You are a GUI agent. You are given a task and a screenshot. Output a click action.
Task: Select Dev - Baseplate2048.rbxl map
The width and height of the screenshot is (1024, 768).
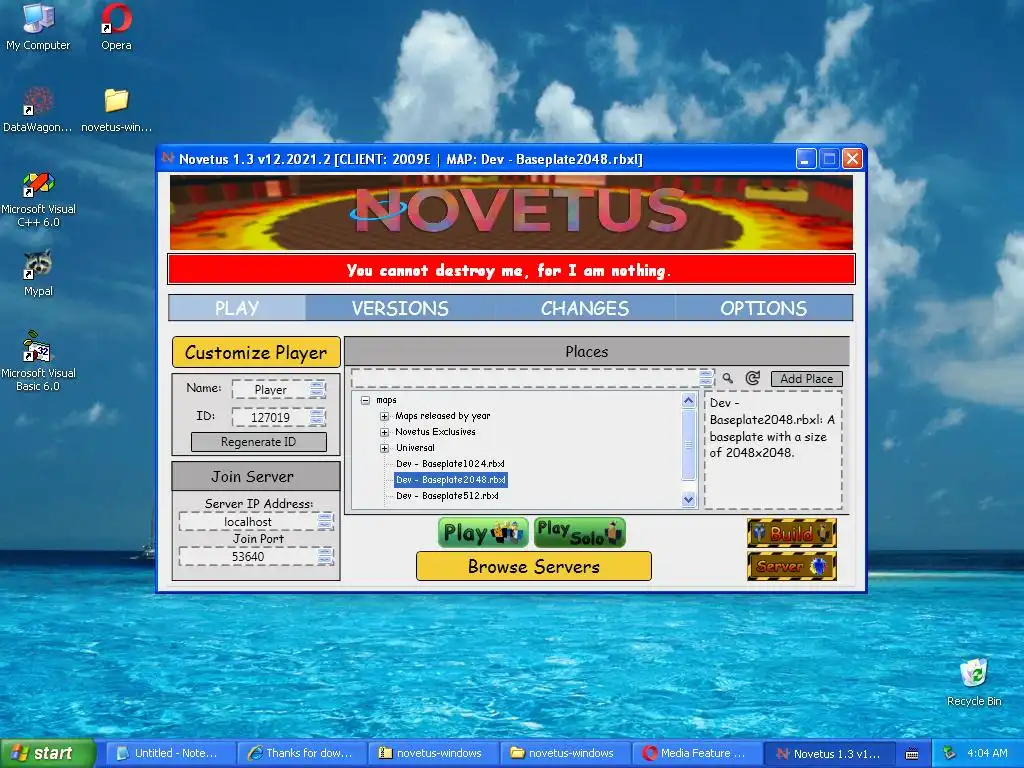[451, 480]
